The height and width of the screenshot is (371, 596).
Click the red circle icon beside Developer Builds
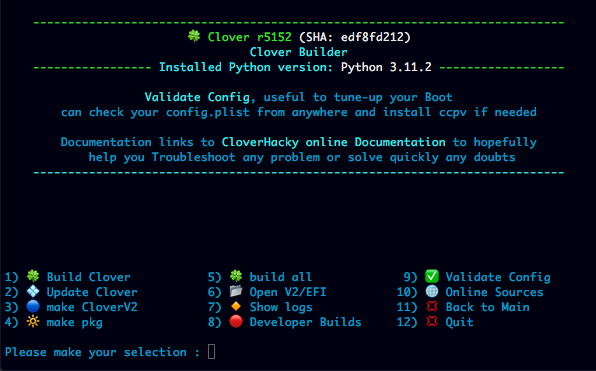[236, 322]
